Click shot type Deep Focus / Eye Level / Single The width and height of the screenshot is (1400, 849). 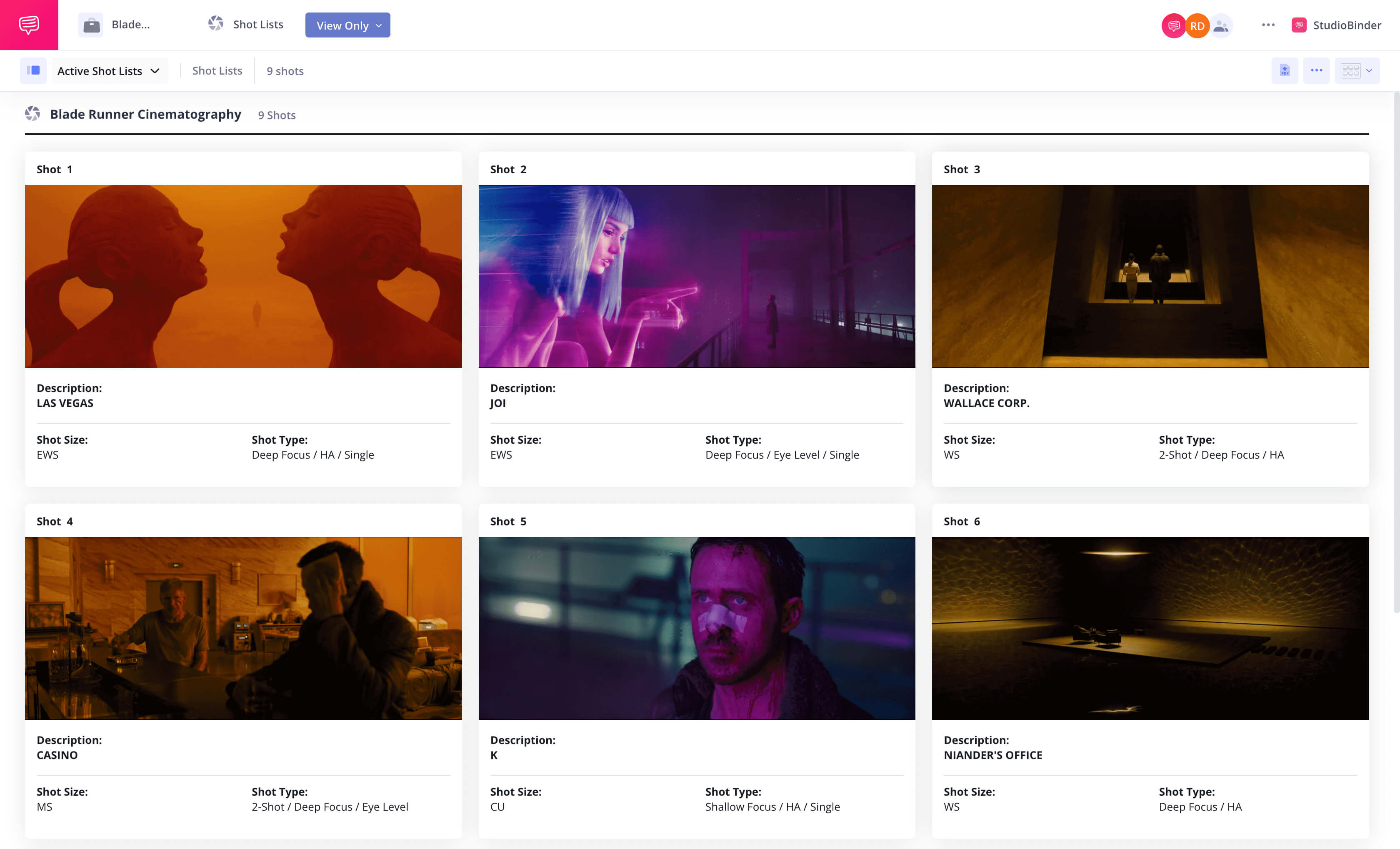[782, 455]
